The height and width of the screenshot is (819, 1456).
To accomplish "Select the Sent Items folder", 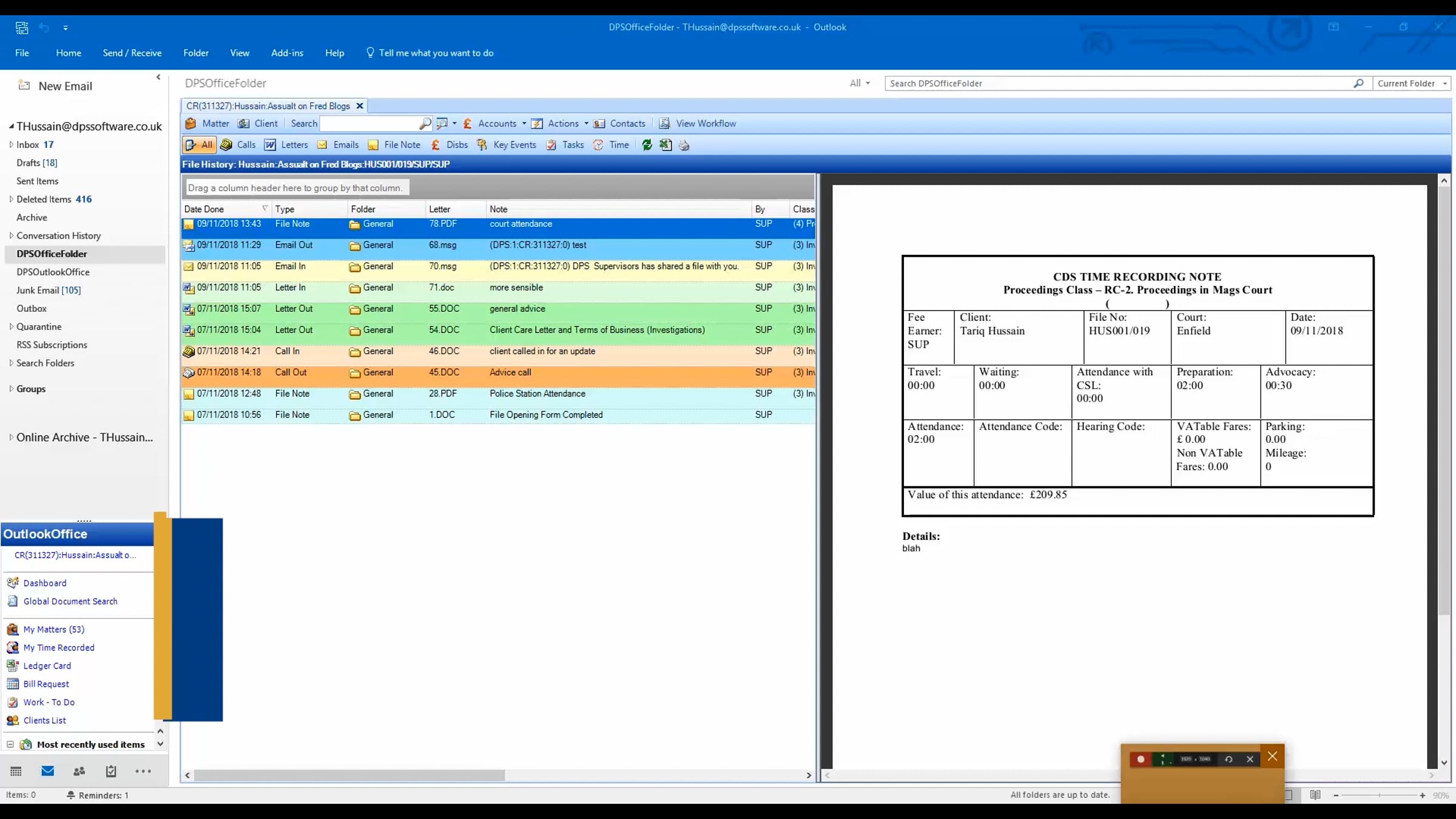I will pos(38,181).
